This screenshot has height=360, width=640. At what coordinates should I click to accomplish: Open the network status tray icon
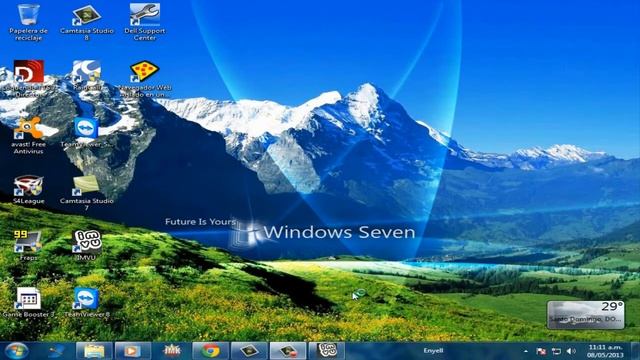pos(556,351)
